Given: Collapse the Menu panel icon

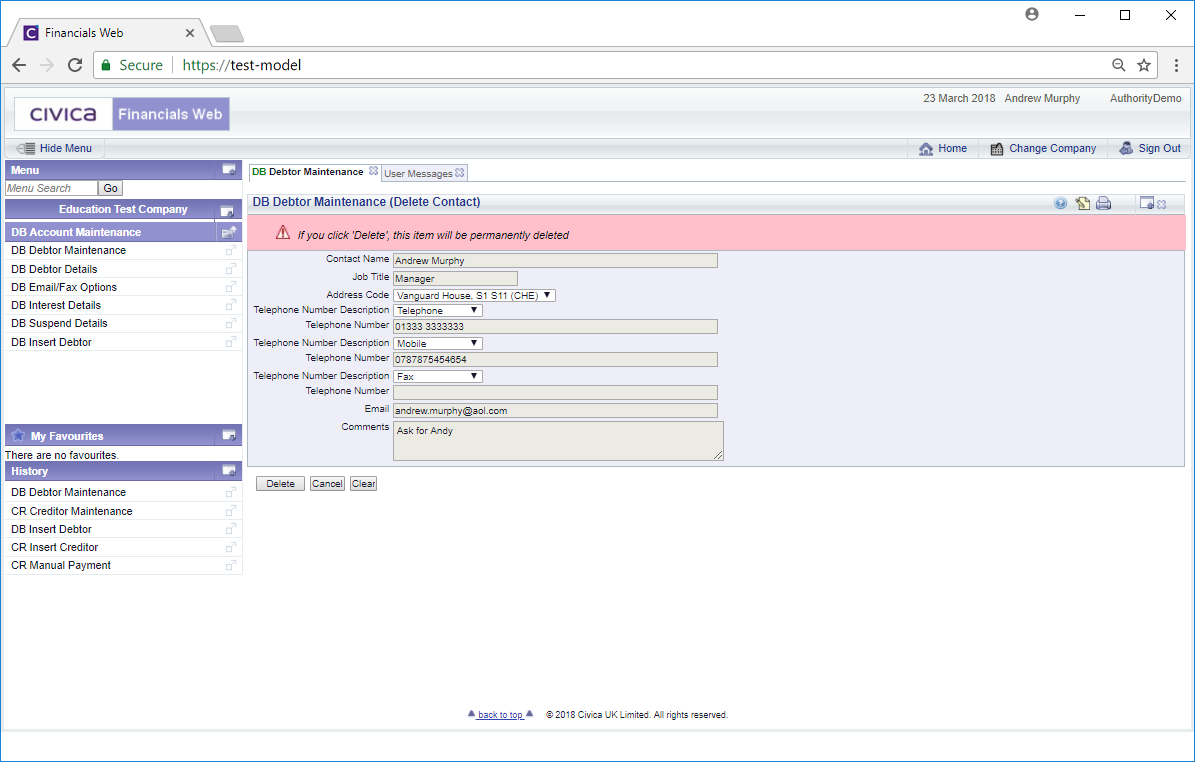Looking at the screenshot, I should 229,170.
